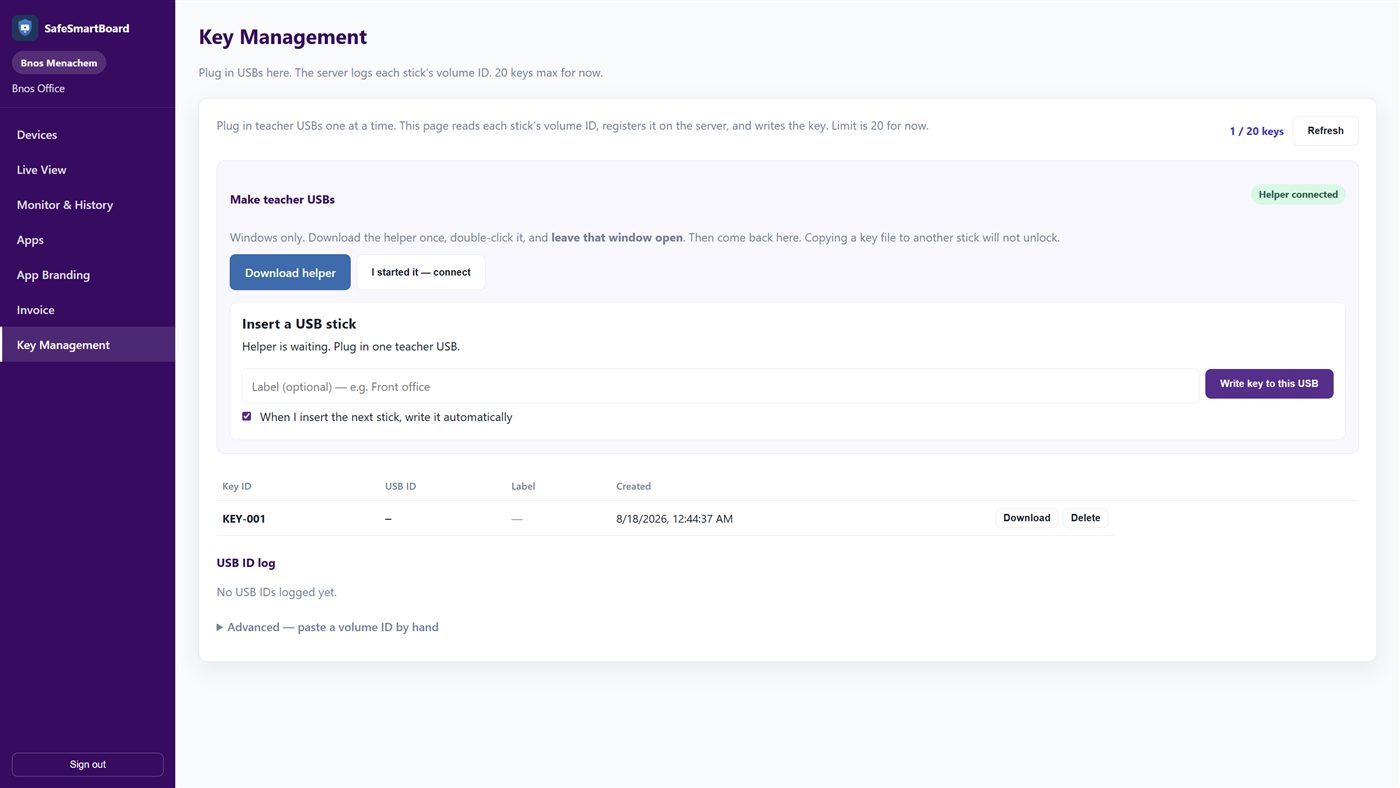
Task: Open Monitor & History page
Action: (x=87, y=205)
